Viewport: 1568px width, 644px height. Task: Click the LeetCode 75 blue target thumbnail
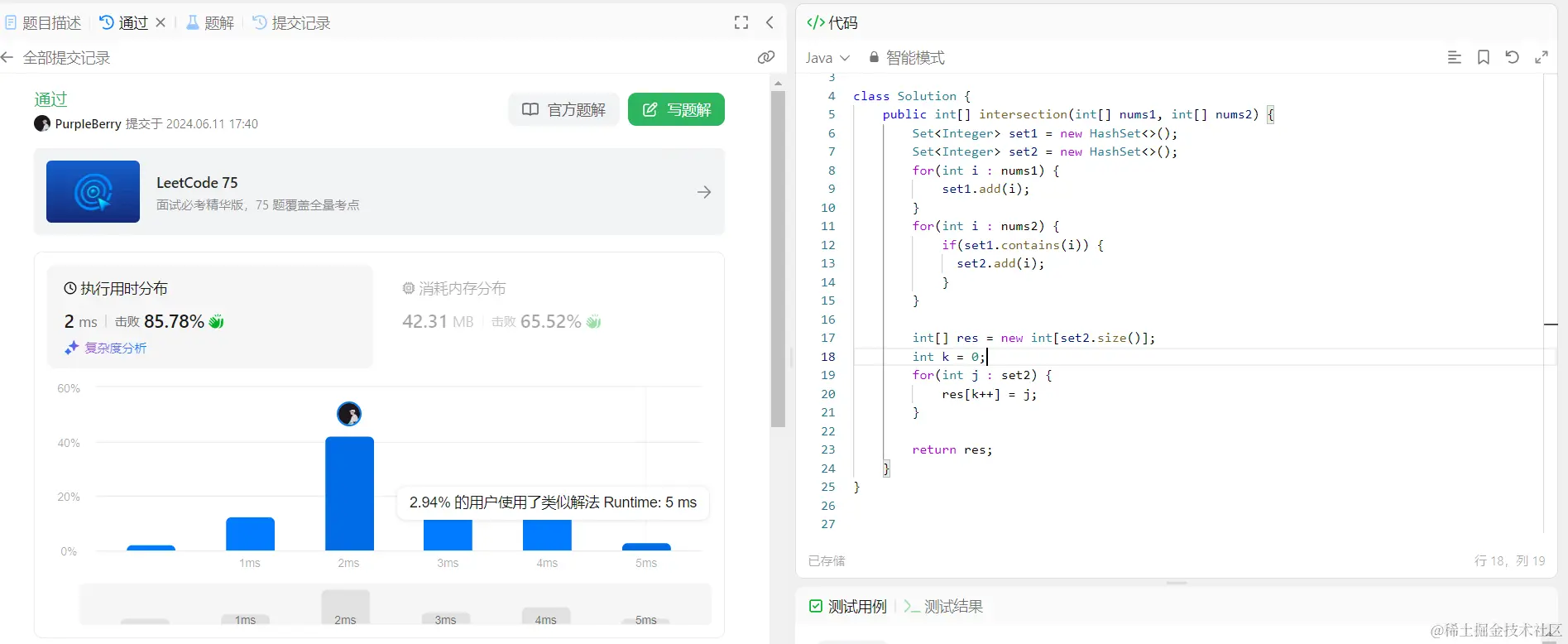(93, 191)
